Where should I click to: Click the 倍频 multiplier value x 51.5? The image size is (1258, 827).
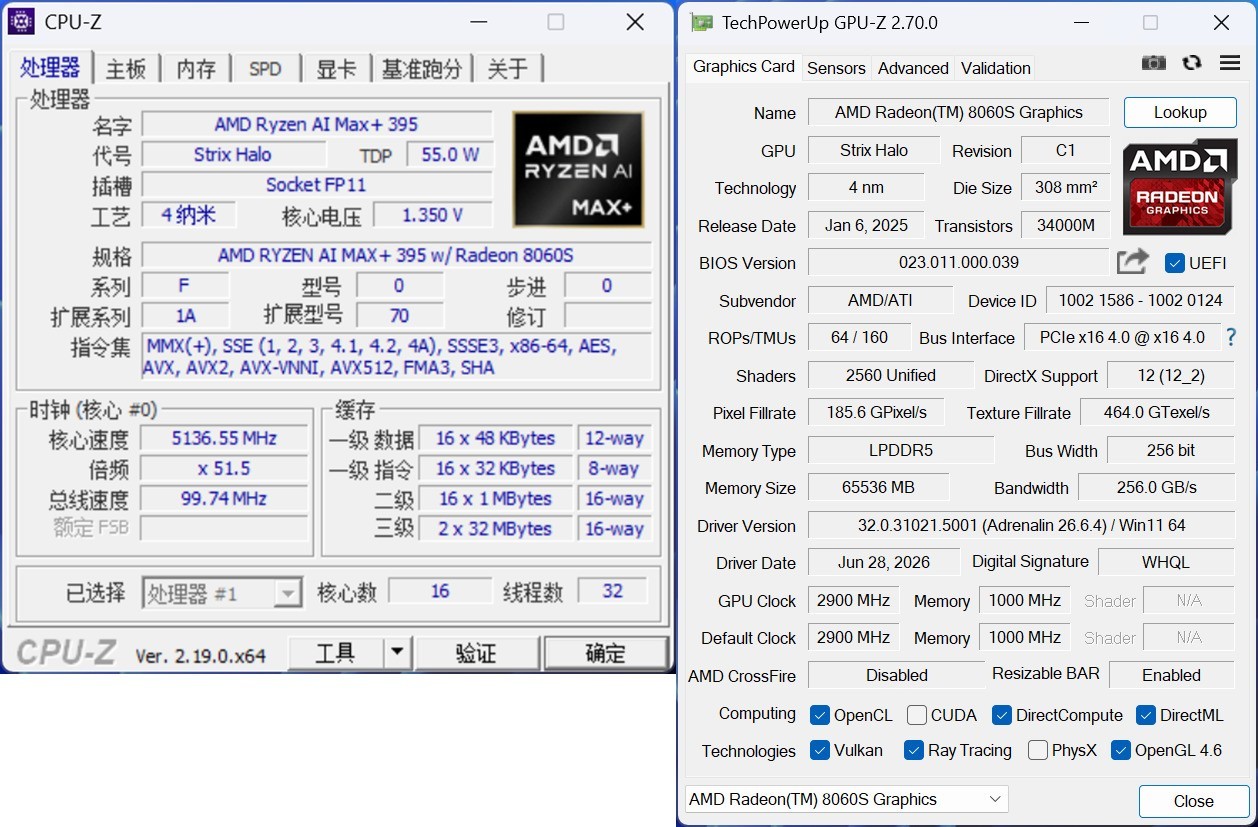pos(224,468)
